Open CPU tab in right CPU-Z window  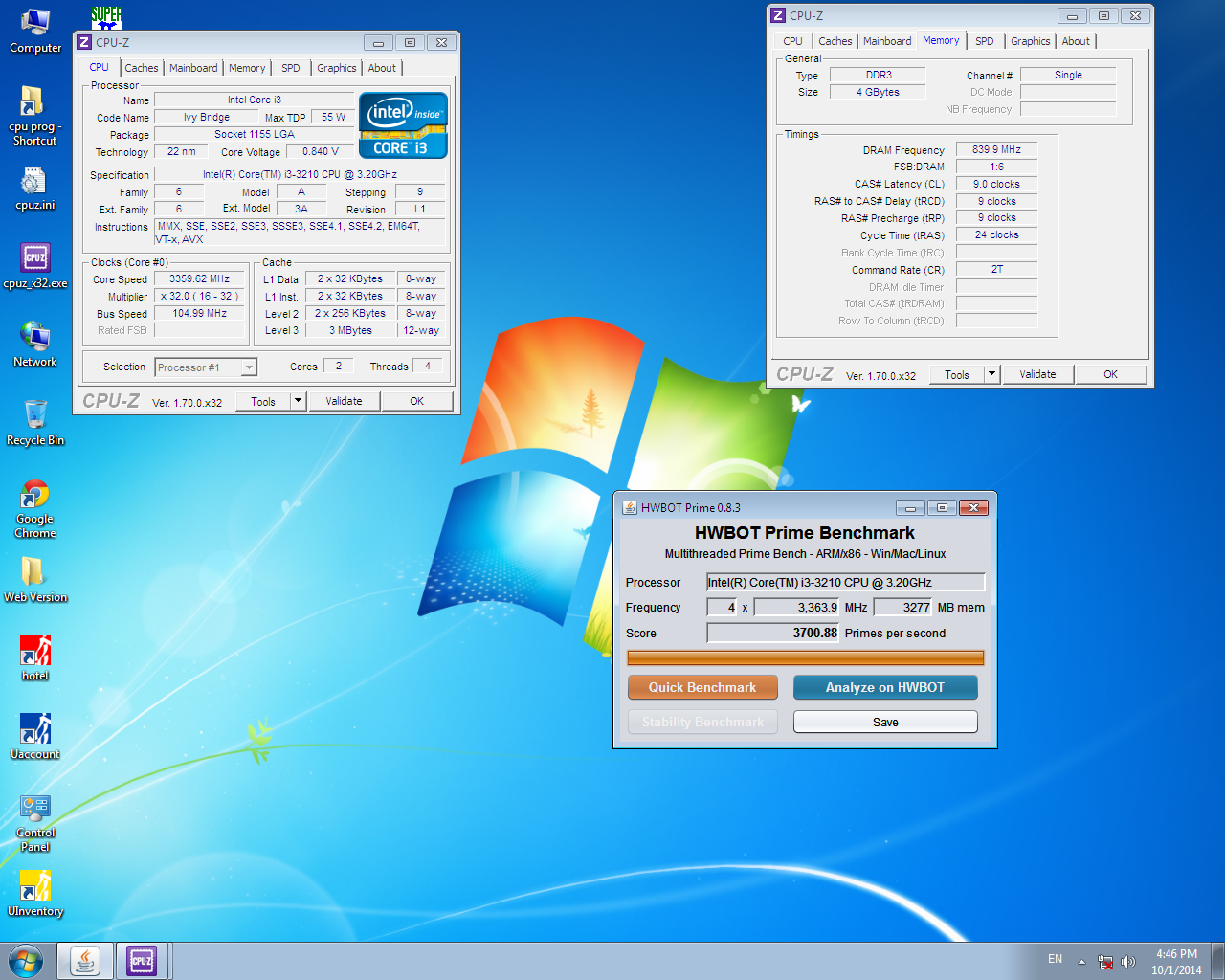click(x=792, y=41)
